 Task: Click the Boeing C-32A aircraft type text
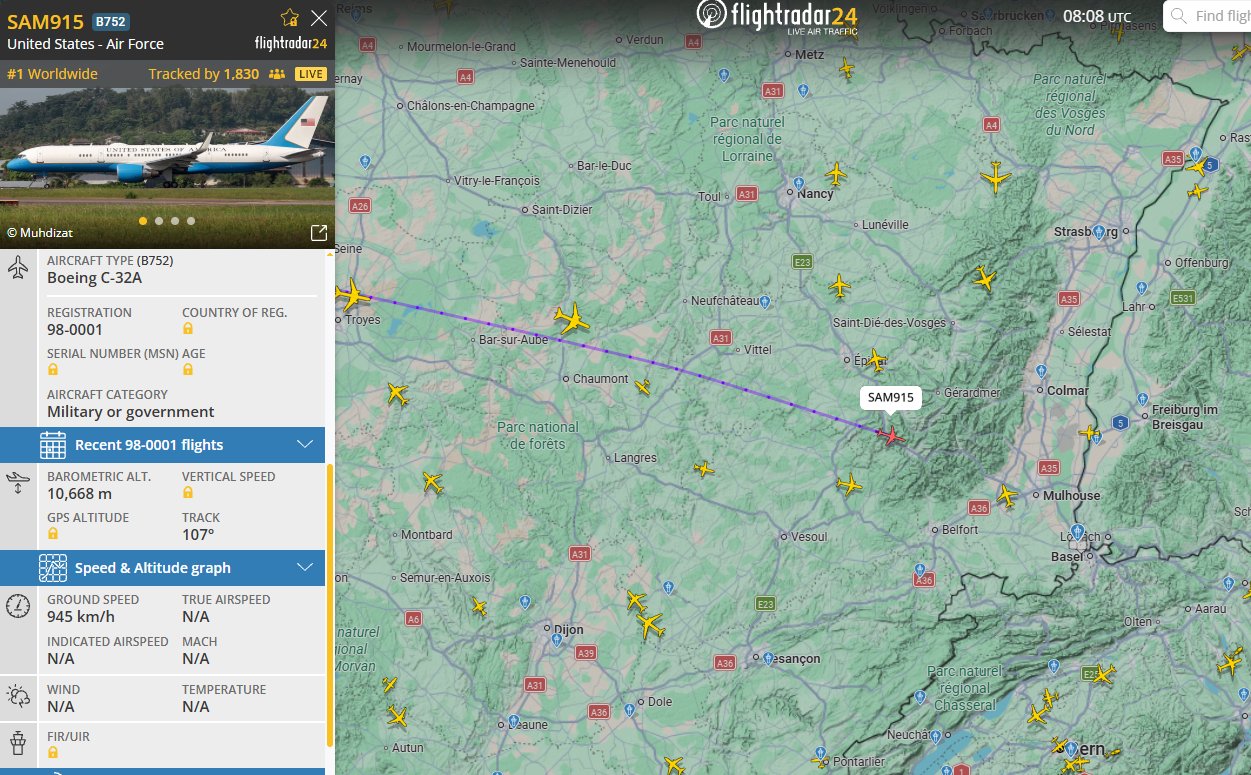pos(95,277)
